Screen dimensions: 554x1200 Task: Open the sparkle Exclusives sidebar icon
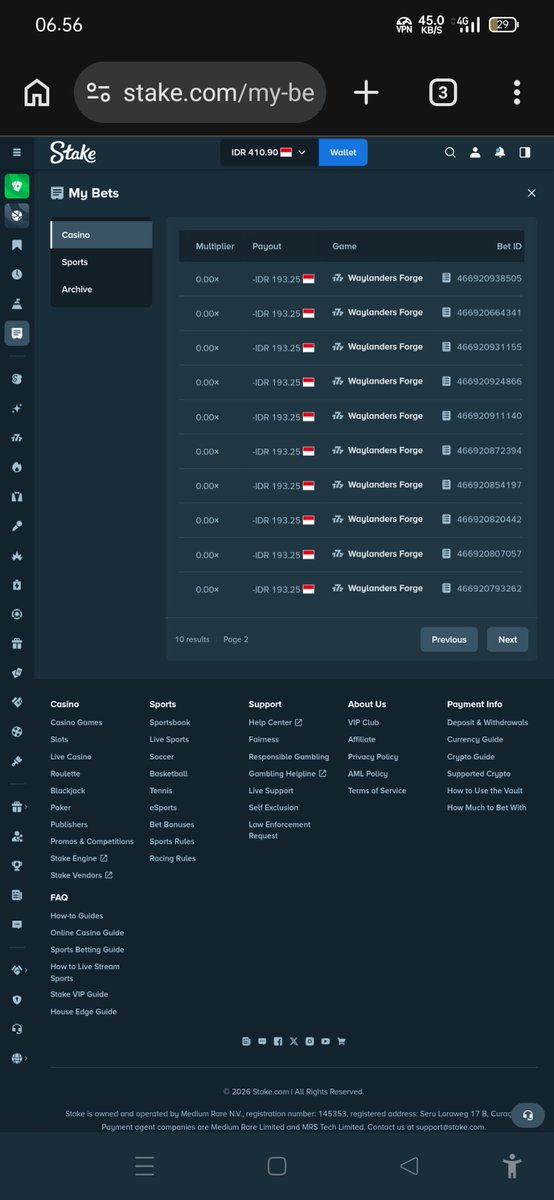point(17,408)
